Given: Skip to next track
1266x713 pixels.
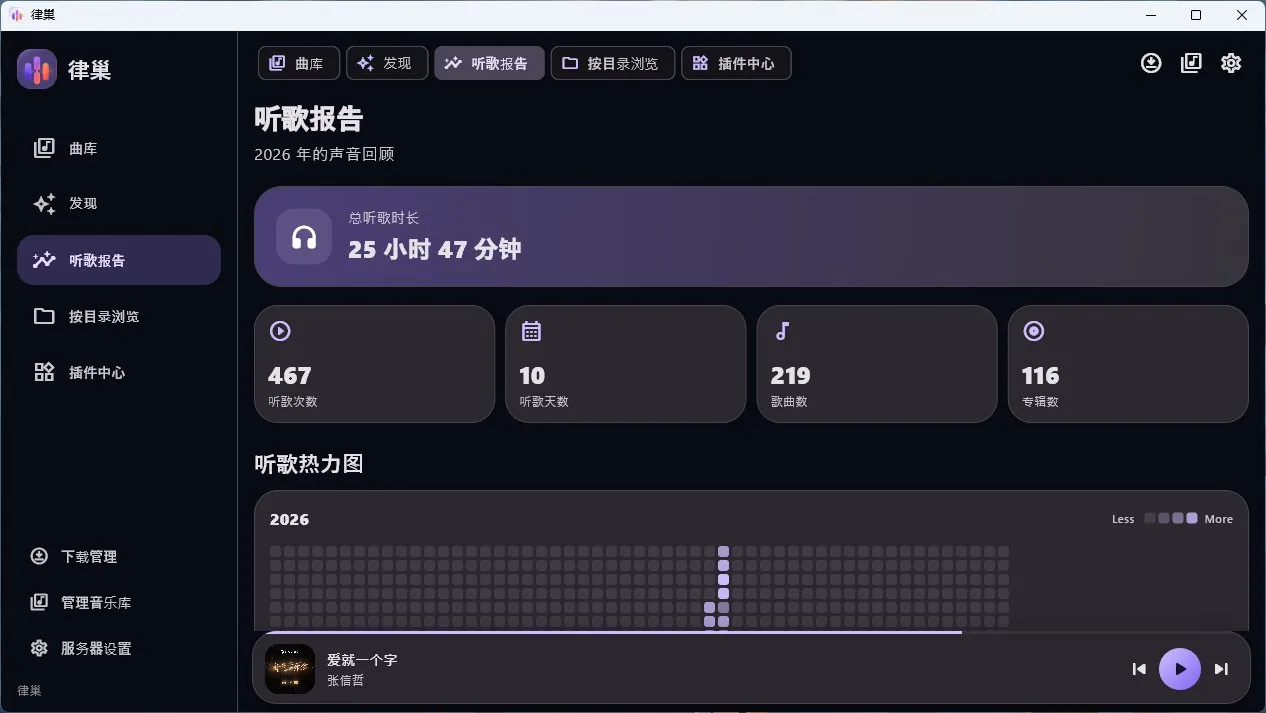Looking at the screenshot, I should click(x=1221, y=669).
